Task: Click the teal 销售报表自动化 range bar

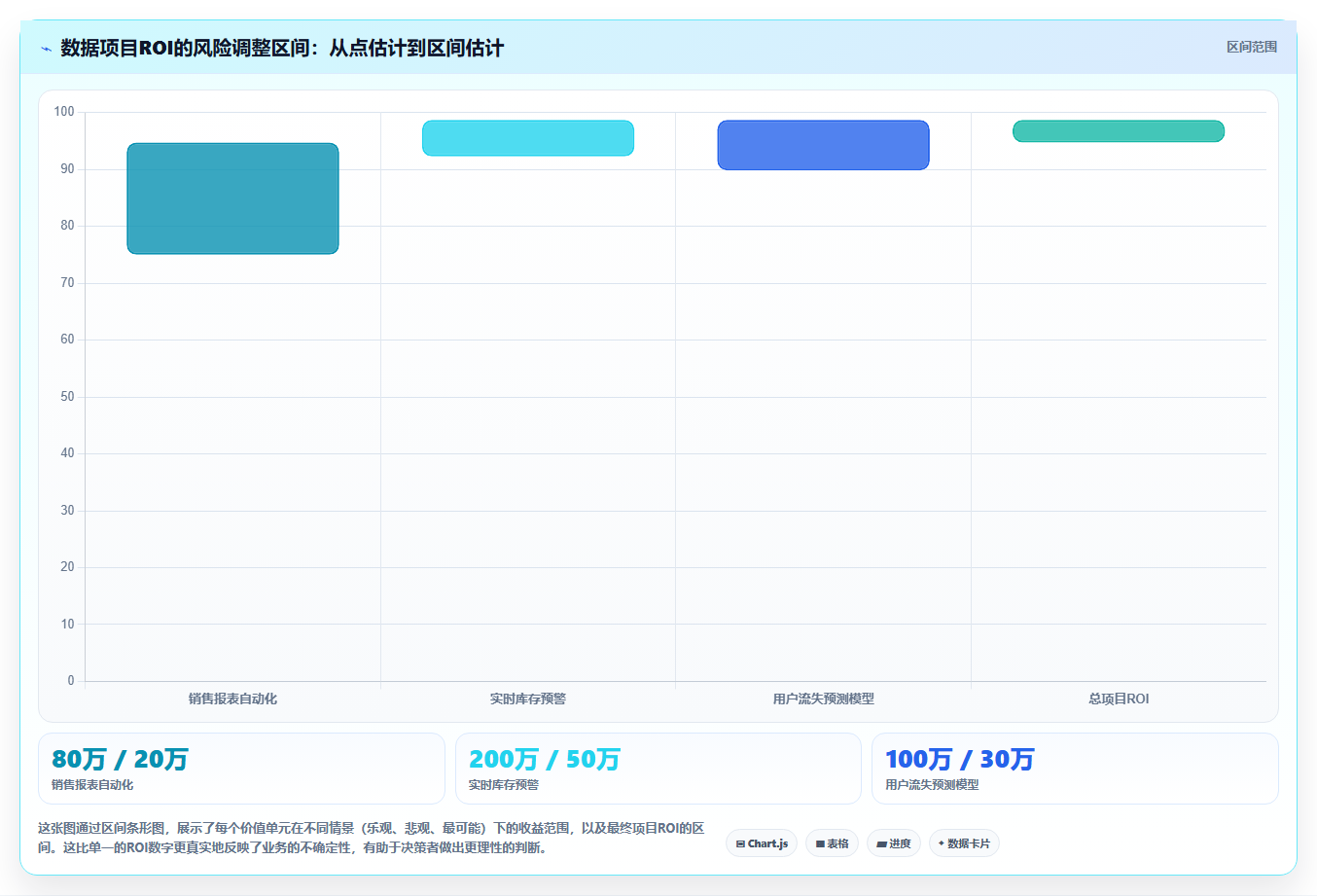Action: 232,198
